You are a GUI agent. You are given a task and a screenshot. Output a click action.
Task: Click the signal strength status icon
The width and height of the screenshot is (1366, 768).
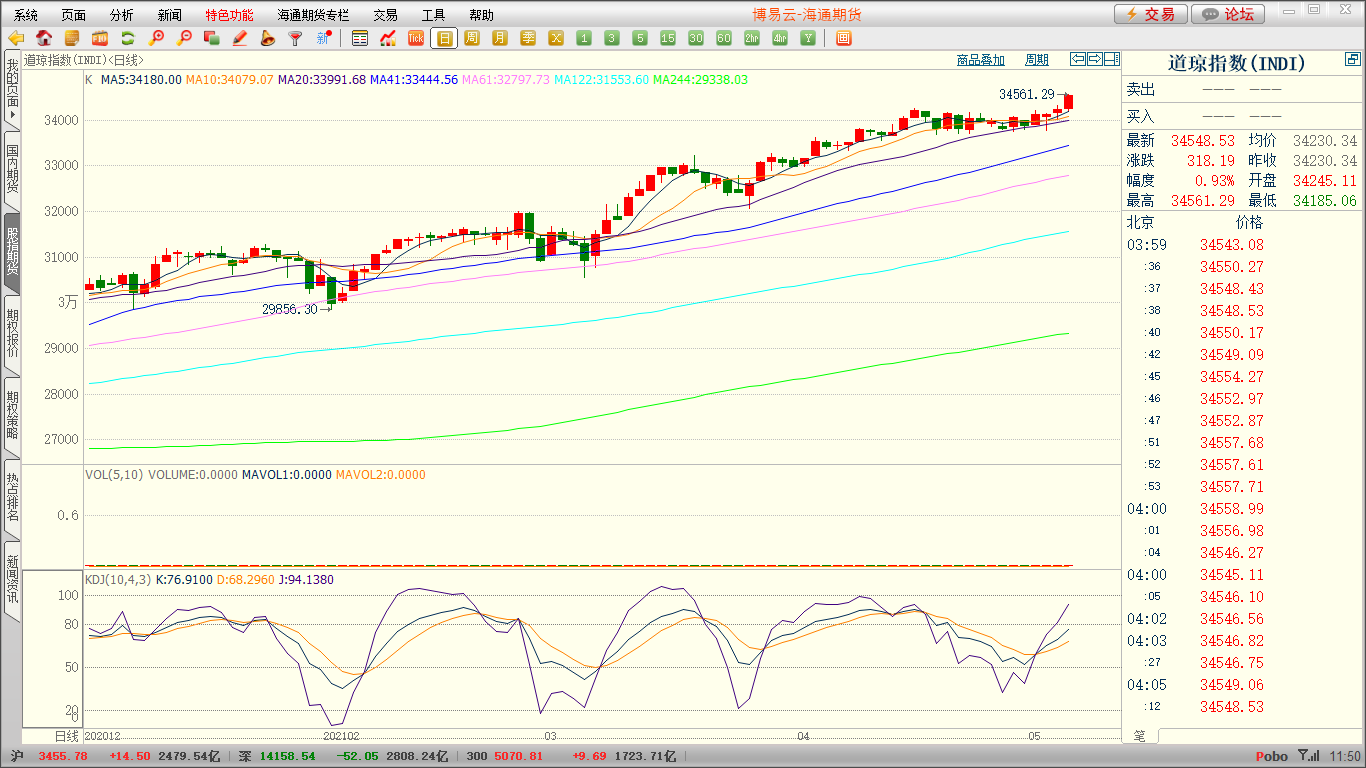1307,756
